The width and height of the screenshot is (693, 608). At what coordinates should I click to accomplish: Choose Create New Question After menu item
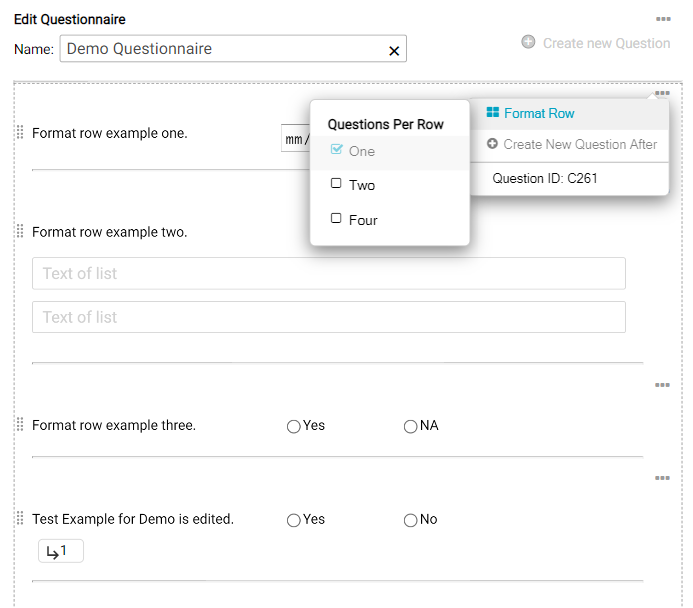(x=571, y=144)
